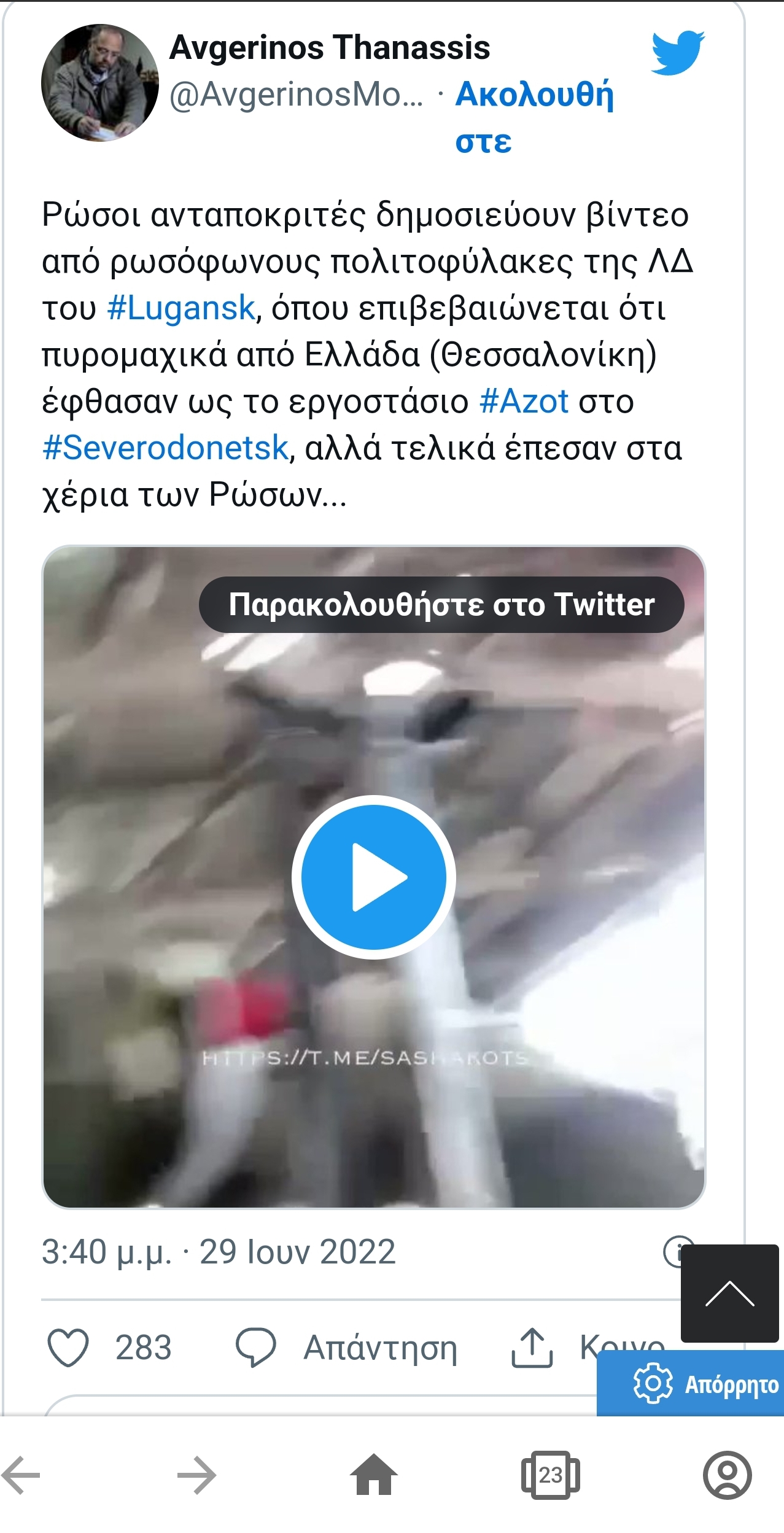
Task: Like the tweet via heart icon
Action: pyautogui.click(x=68, y=1349)
